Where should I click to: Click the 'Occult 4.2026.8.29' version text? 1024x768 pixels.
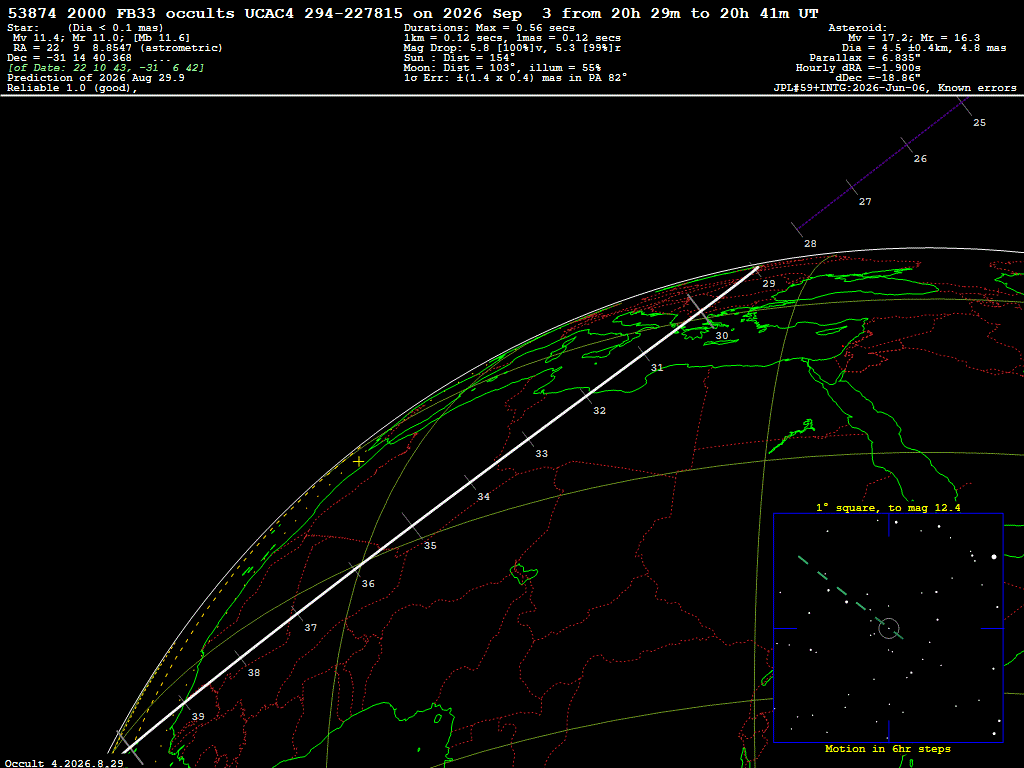65,763
